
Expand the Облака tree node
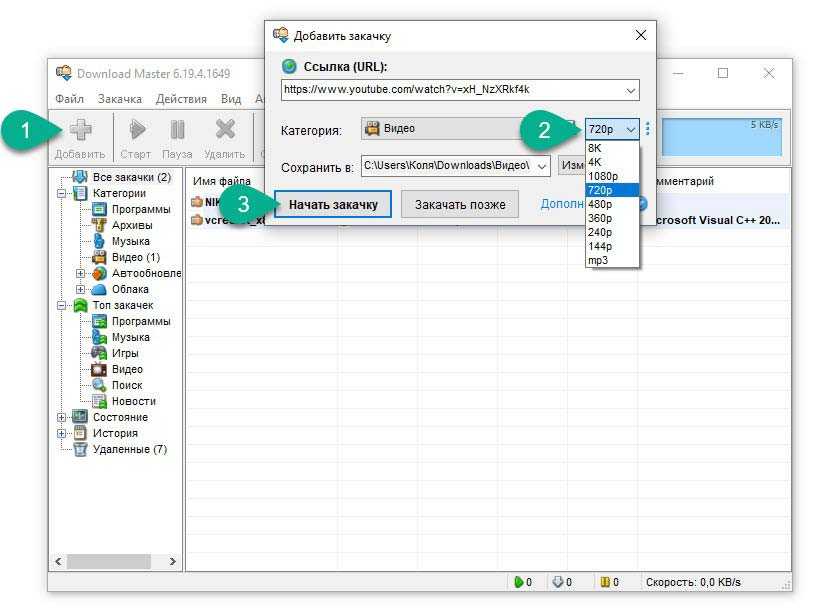click(81, 289)
